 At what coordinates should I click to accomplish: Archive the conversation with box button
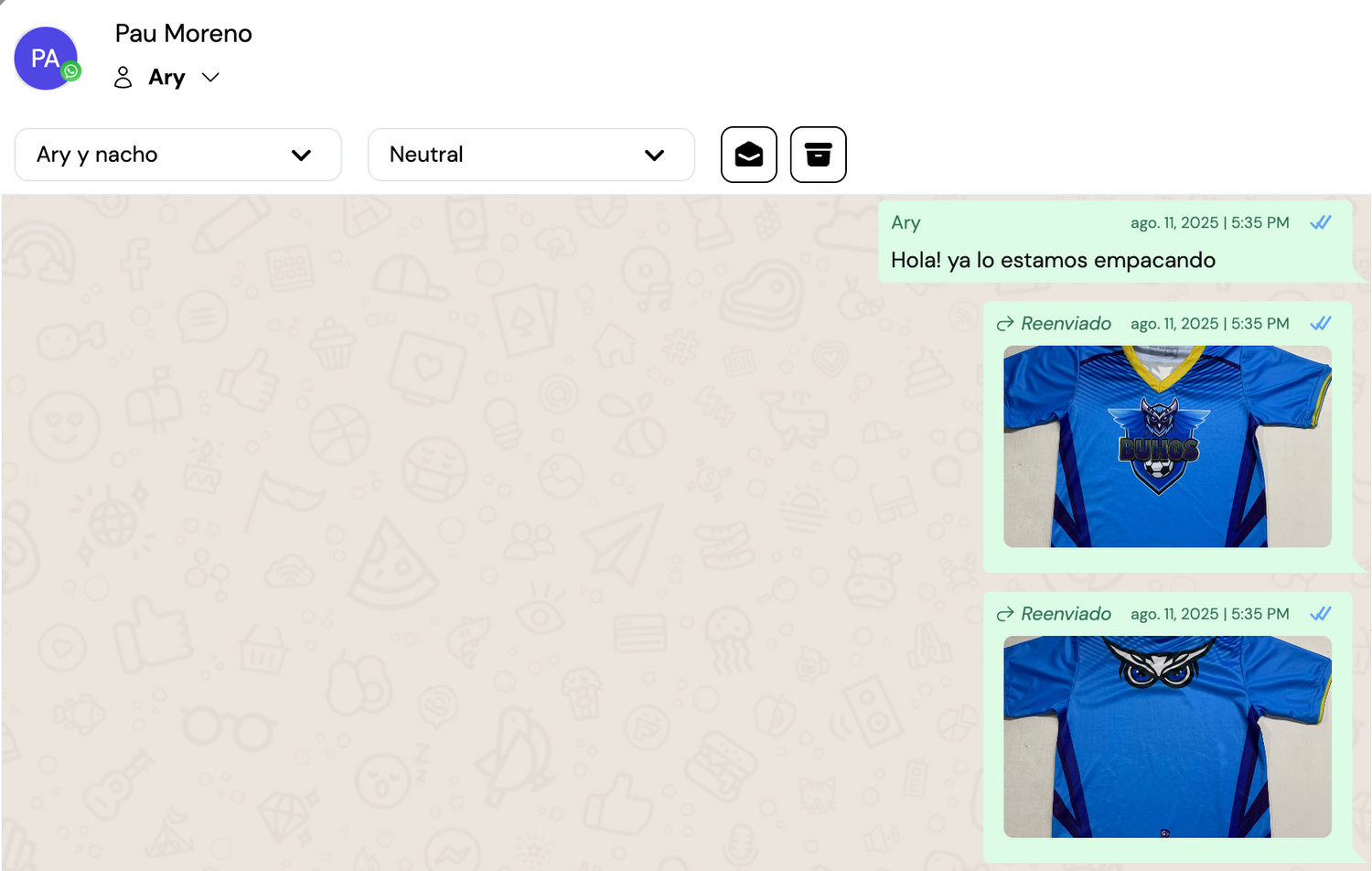819,155
